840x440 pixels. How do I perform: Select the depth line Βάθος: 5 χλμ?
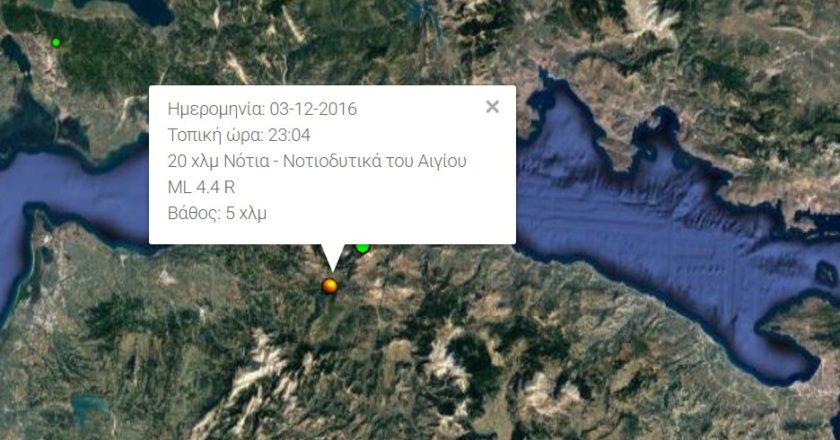(217, 213)
